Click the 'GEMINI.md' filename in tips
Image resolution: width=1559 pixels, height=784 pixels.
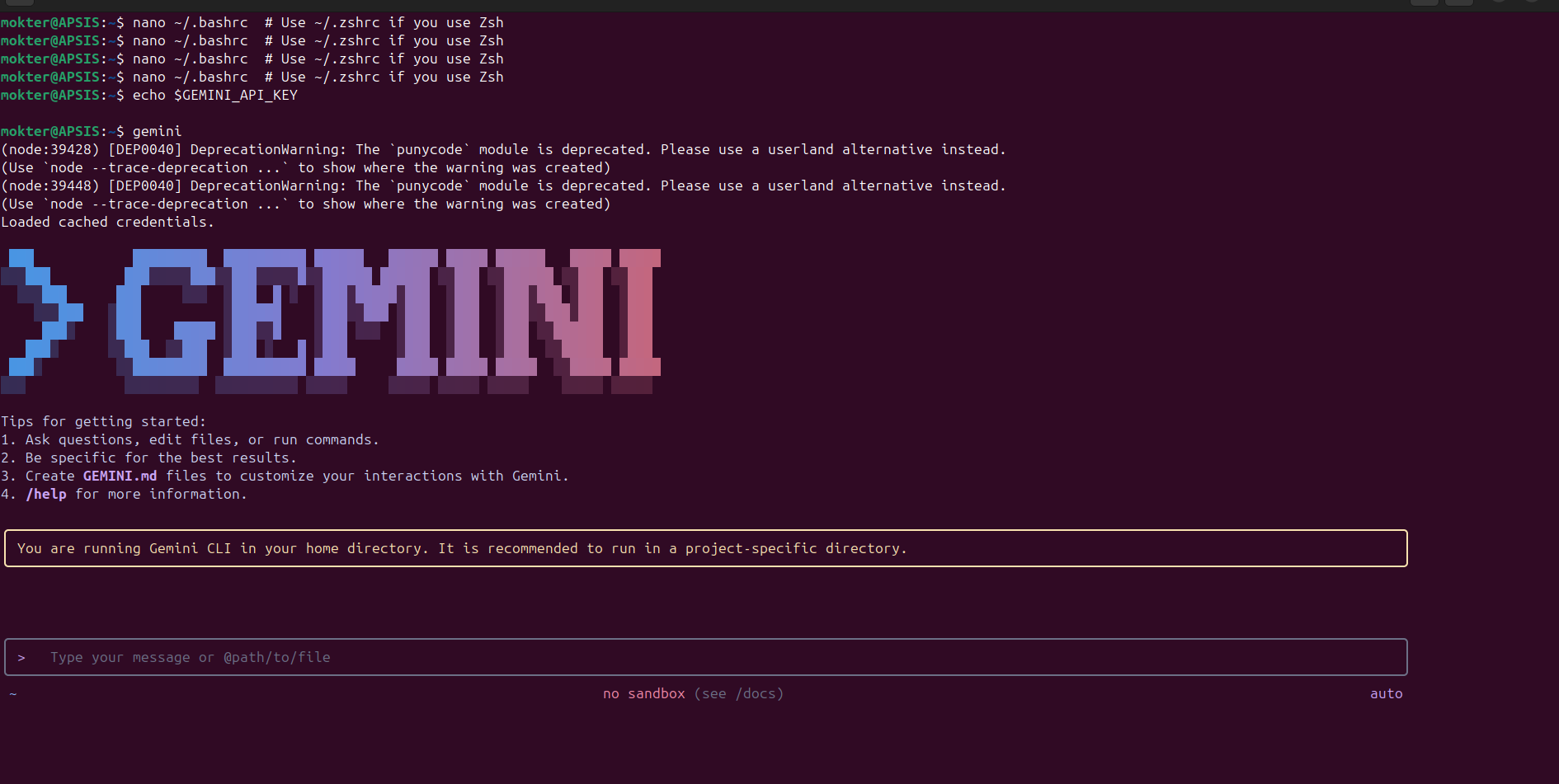120,476
